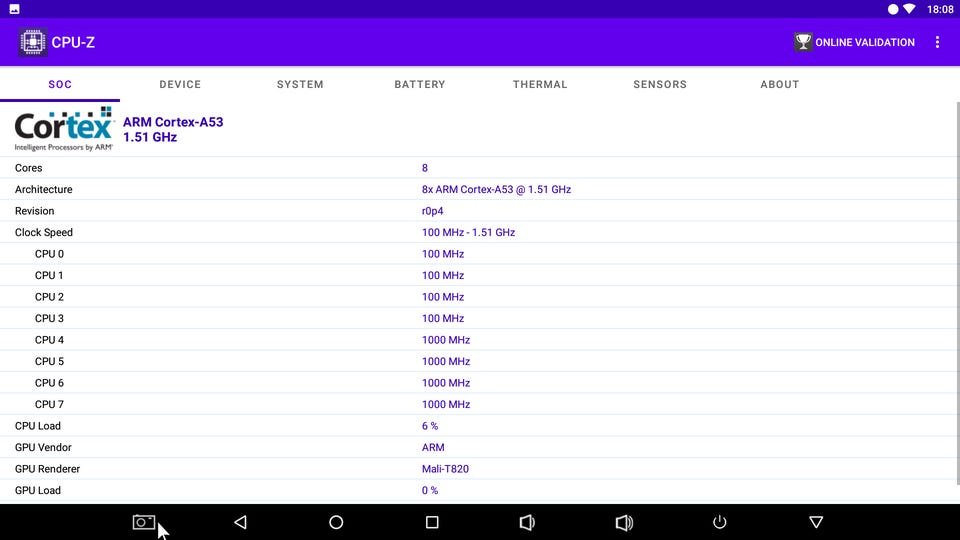Select the SENSORS tab
This screenshot has height=540, width=960.
tap(660, 84)
